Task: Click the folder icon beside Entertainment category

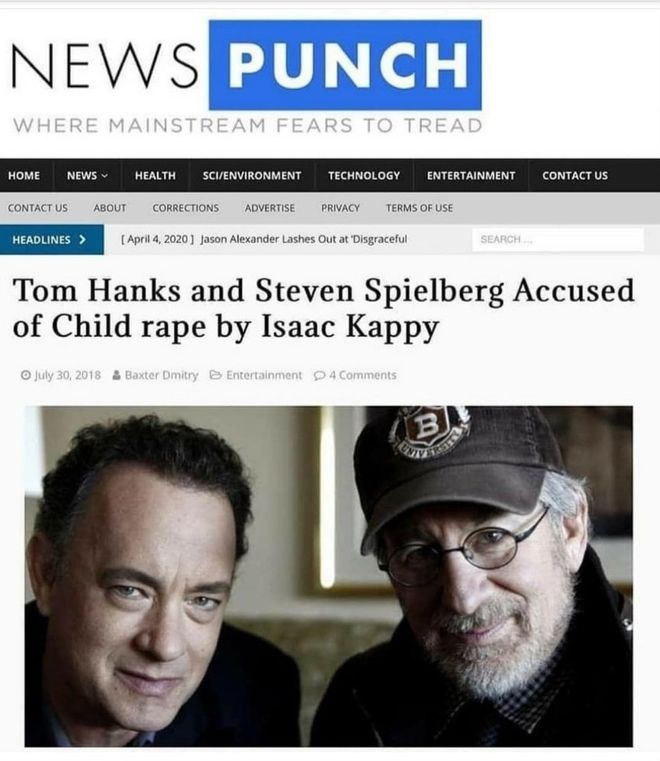Action: click(215, 375)
